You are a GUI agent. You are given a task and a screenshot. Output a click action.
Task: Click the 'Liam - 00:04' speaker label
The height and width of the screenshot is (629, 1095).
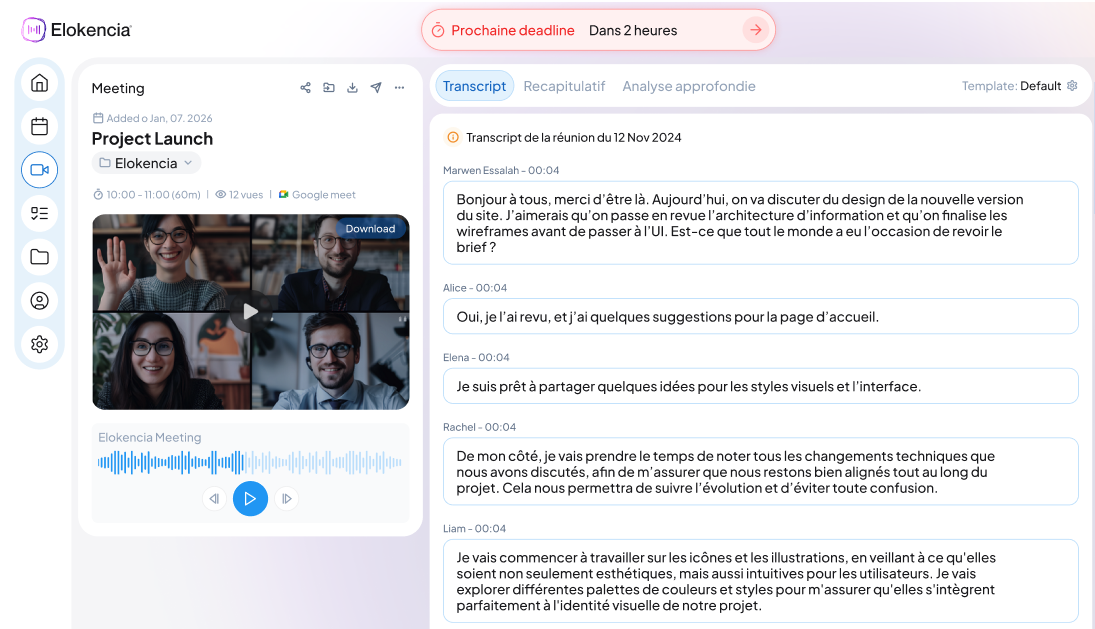(x=474, y=528)
